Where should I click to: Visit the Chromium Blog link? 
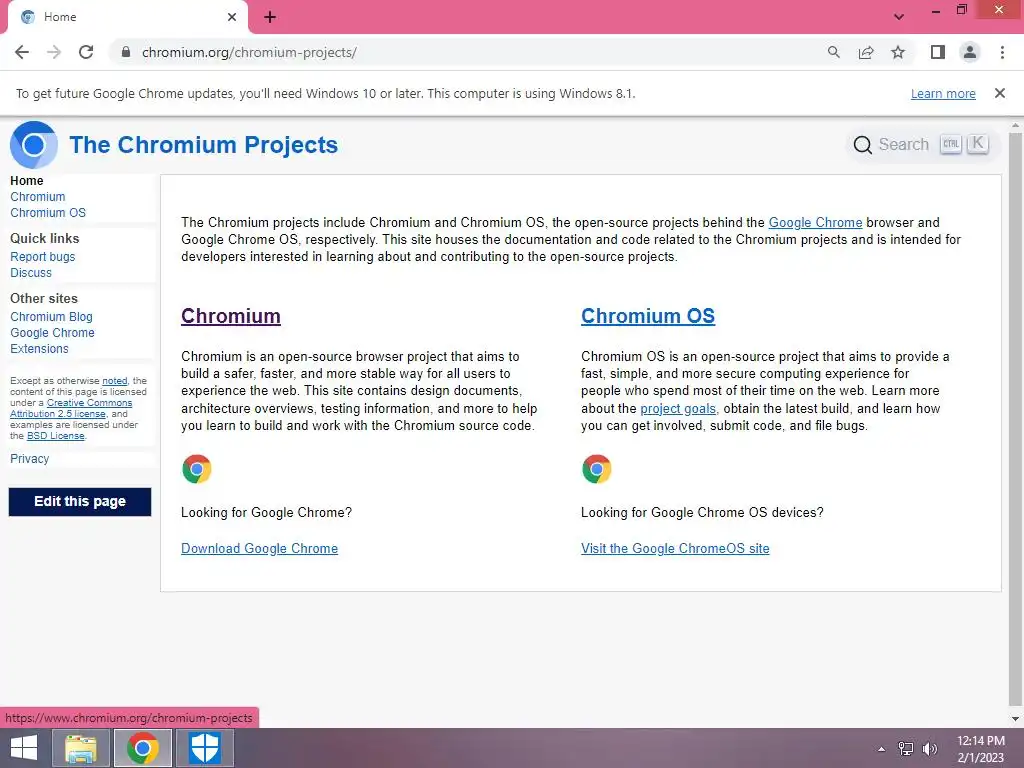point(51,317)
